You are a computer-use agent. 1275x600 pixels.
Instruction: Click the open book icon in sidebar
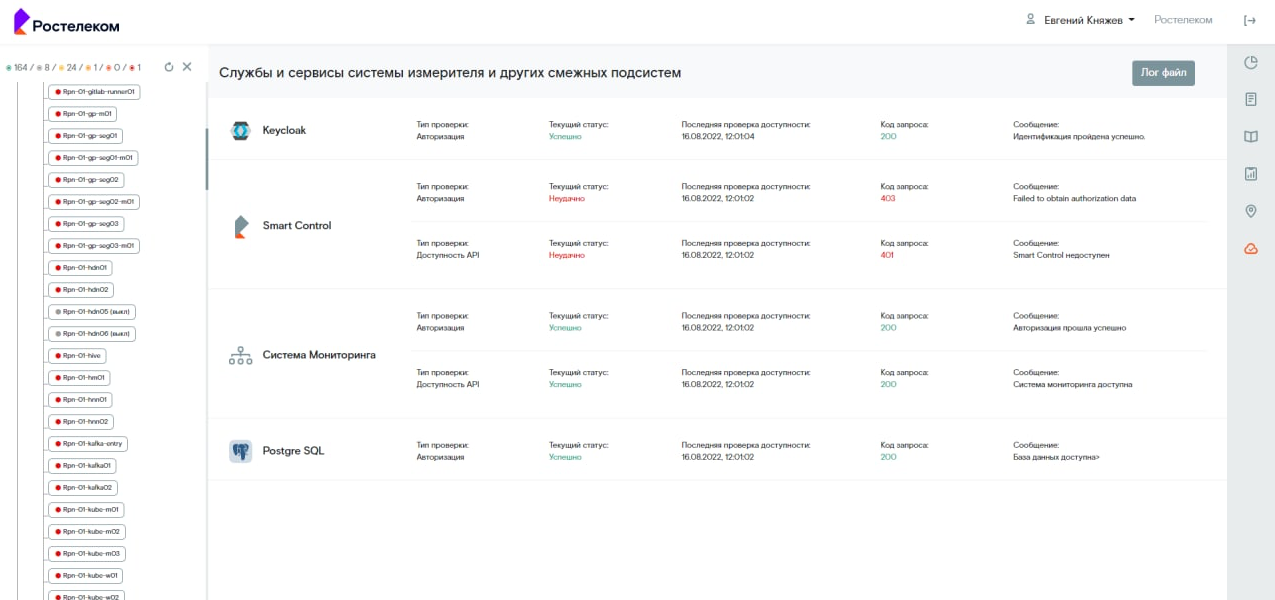click(x=1250, y=137)
